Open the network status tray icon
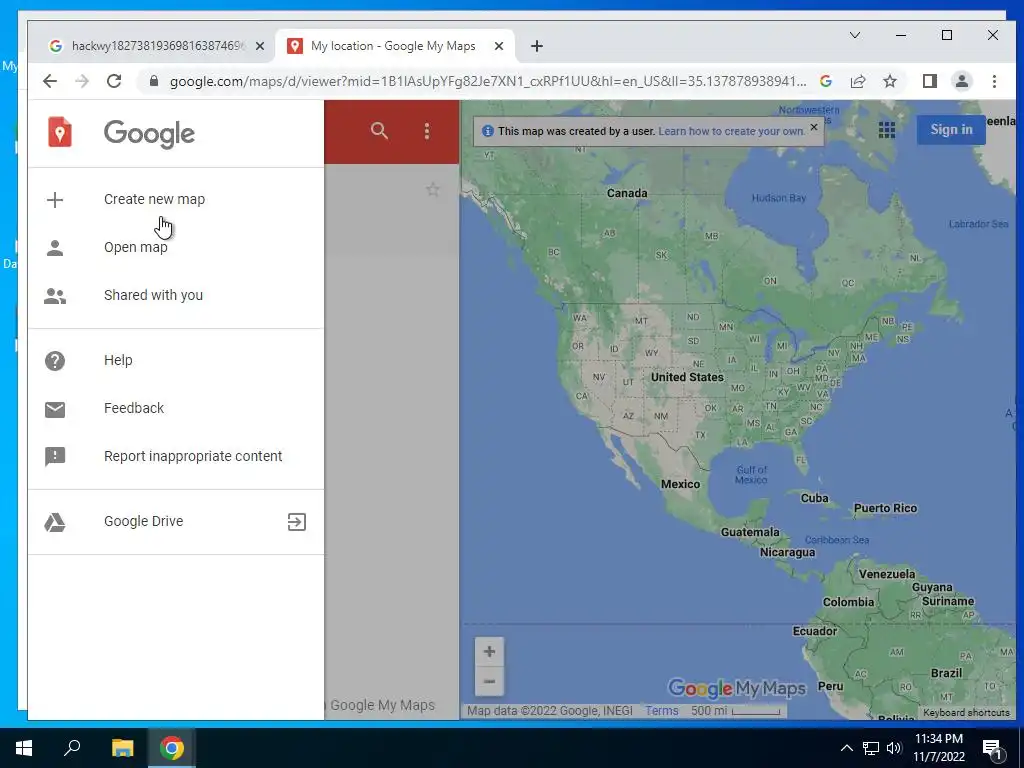This screenshot has height=768, width=1024. point(871,748)
